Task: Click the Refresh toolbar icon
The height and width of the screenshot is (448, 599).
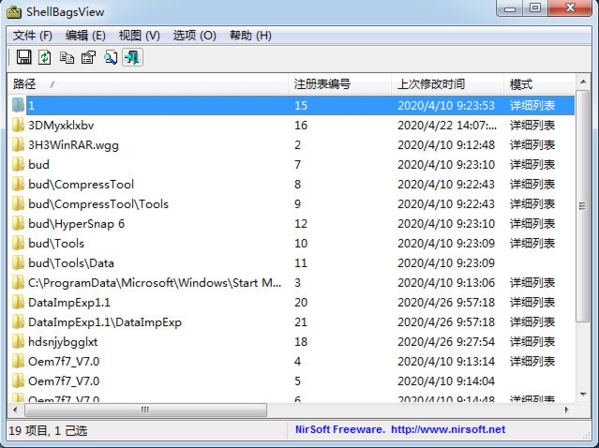Action: 45,58
